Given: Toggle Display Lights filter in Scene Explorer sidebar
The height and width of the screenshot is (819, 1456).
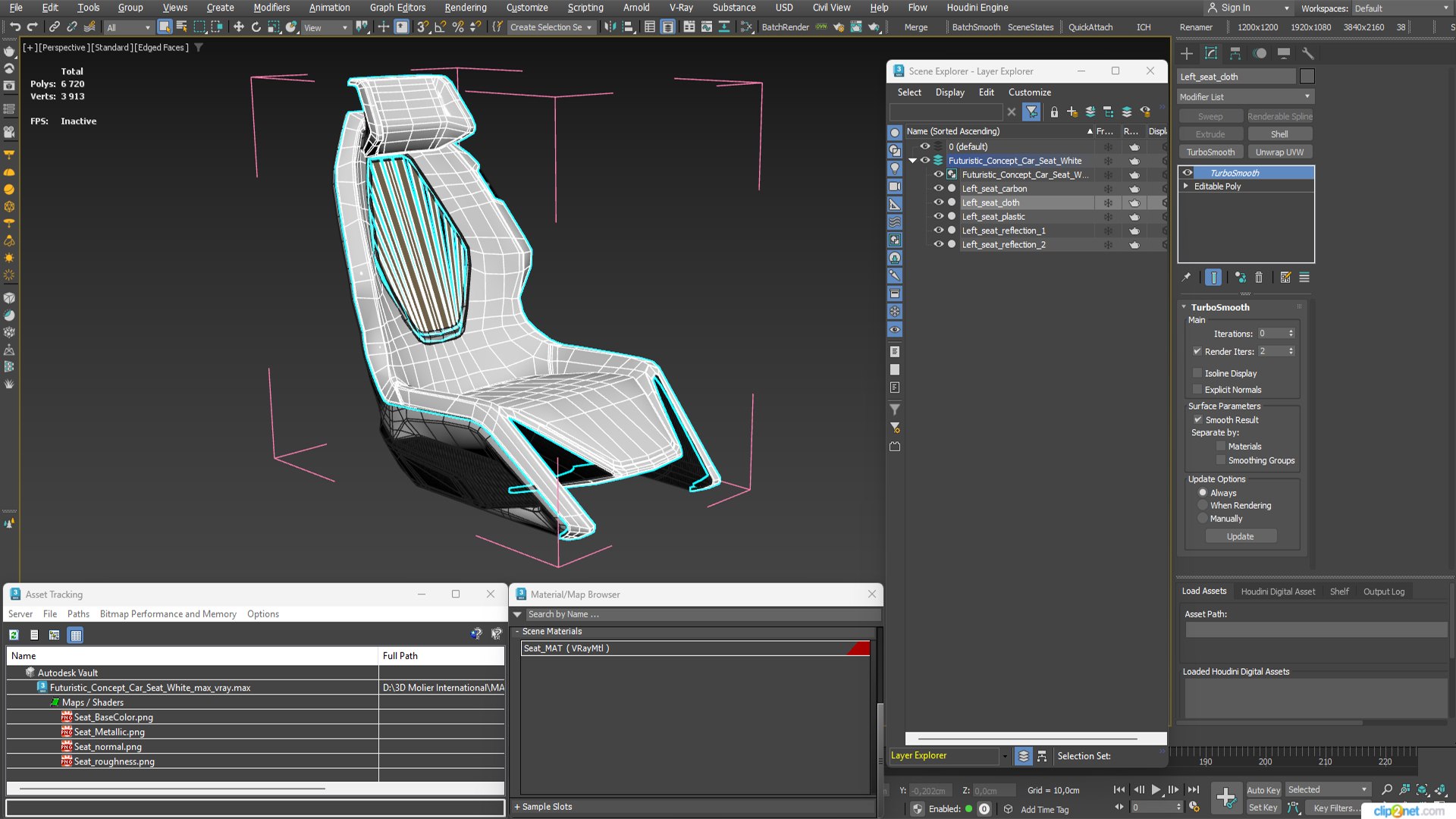Looking at the screenshot, I should [x=895, y=168].
